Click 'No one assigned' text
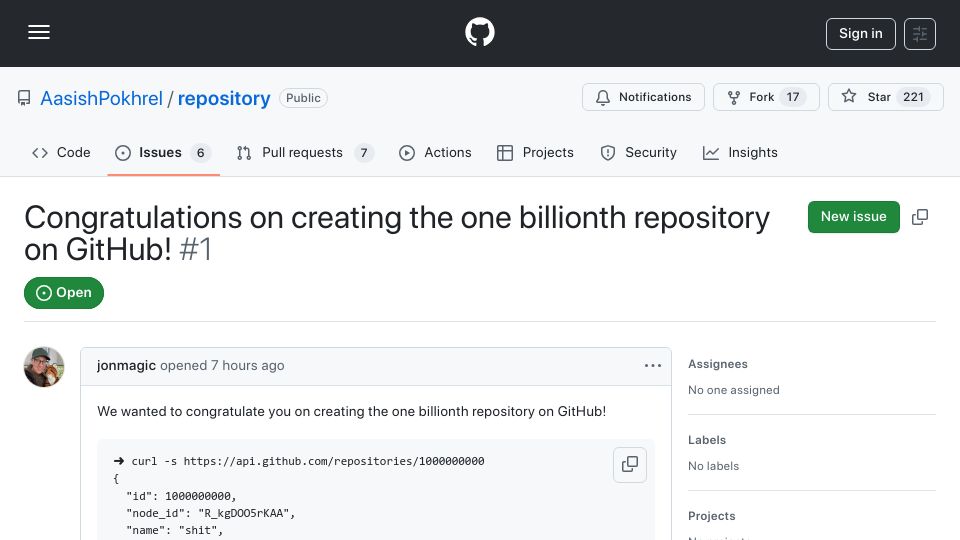The width and height of the screenshot is (960, 540). coord(733,390)
